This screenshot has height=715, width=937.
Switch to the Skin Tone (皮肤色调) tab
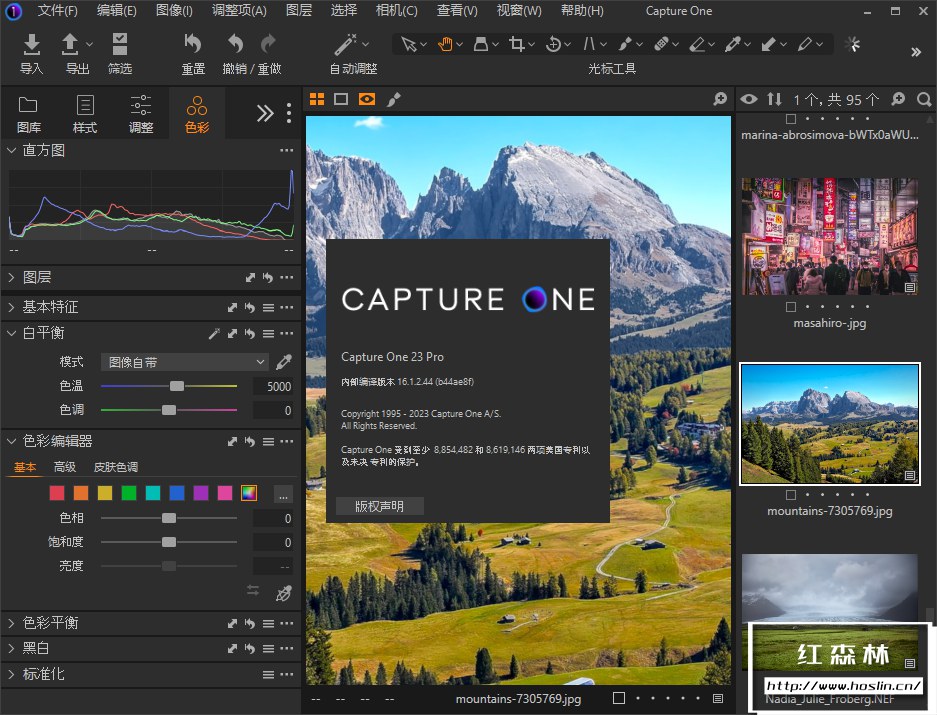116,467
